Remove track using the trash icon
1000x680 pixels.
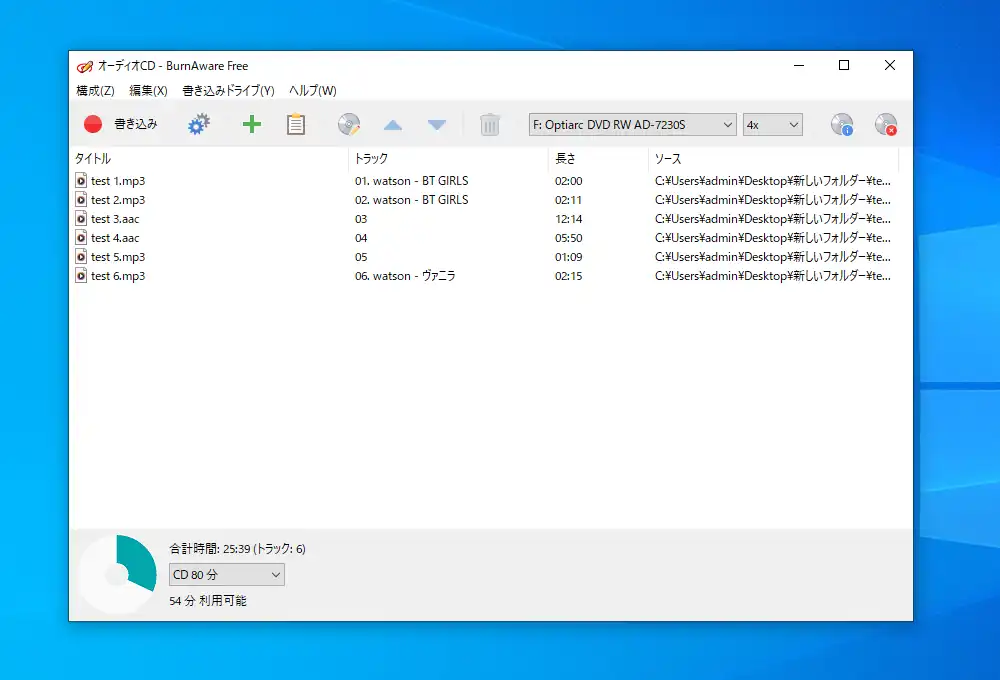489,124
